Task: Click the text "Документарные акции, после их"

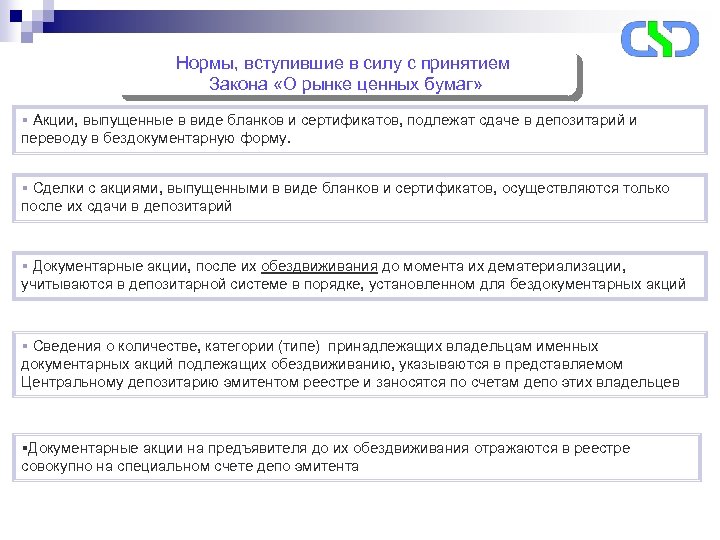Action: (x=144, y=266)
